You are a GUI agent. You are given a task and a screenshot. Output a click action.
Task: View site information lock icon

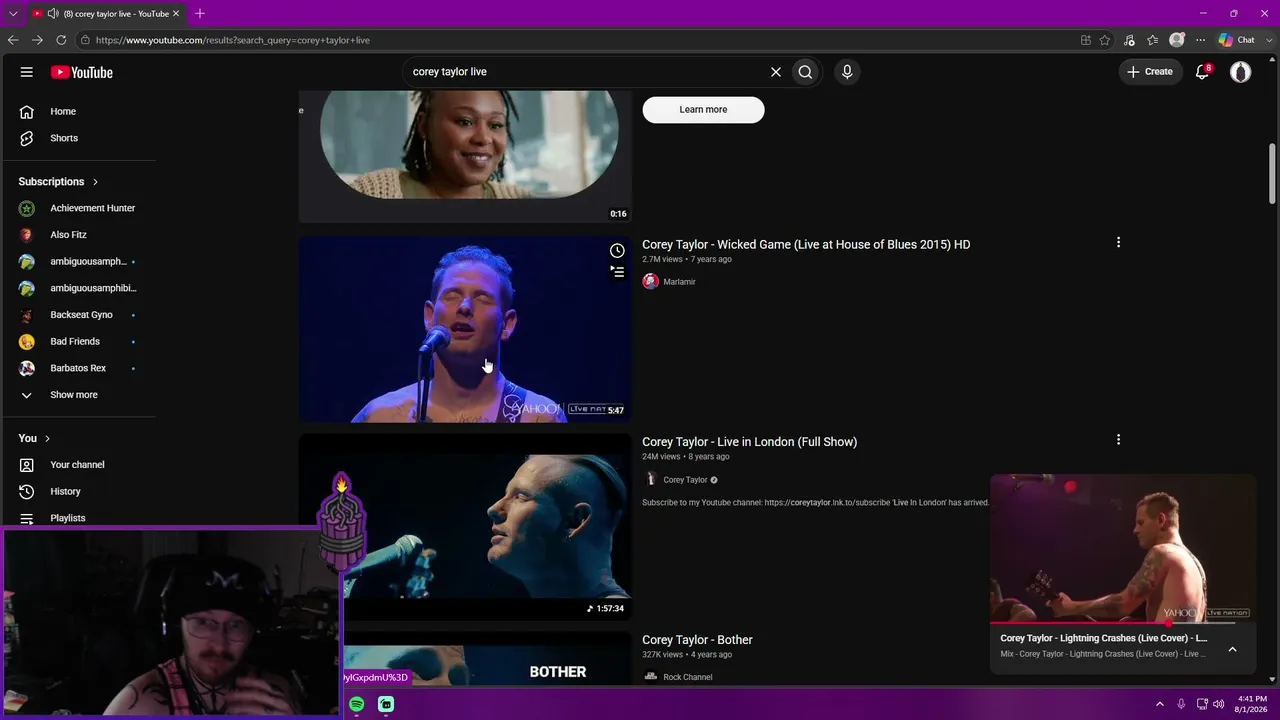(87, 40)
